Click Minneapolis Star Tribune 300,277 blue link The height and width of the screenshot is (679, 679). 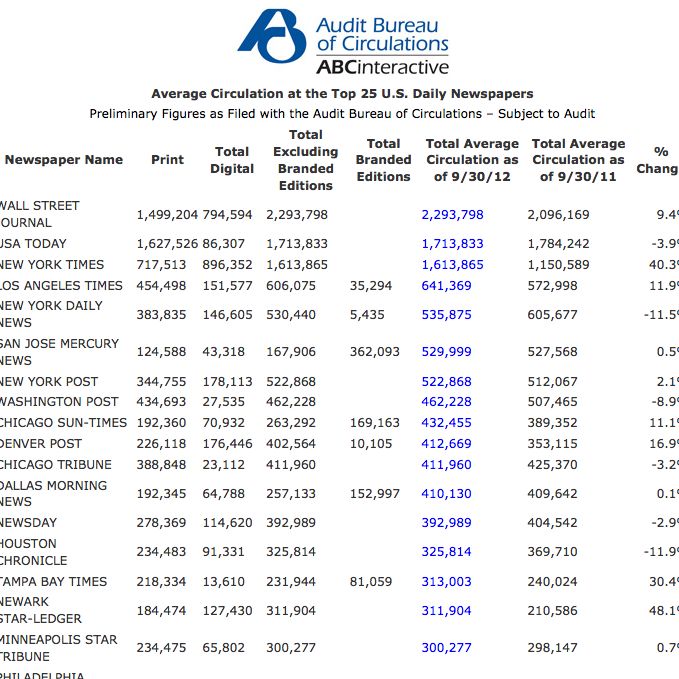[446, 647]
